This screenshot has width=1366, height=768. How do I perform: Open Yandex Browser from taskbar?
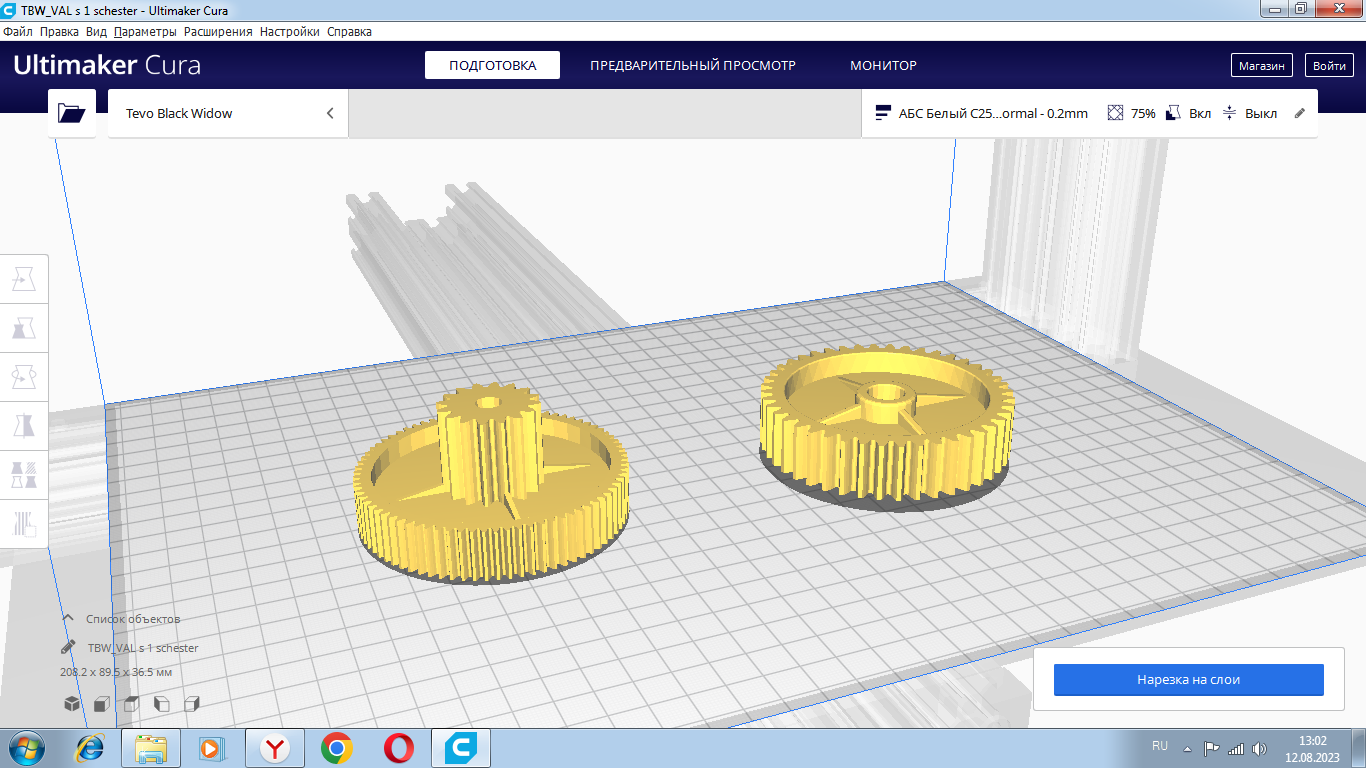(275, 747)
